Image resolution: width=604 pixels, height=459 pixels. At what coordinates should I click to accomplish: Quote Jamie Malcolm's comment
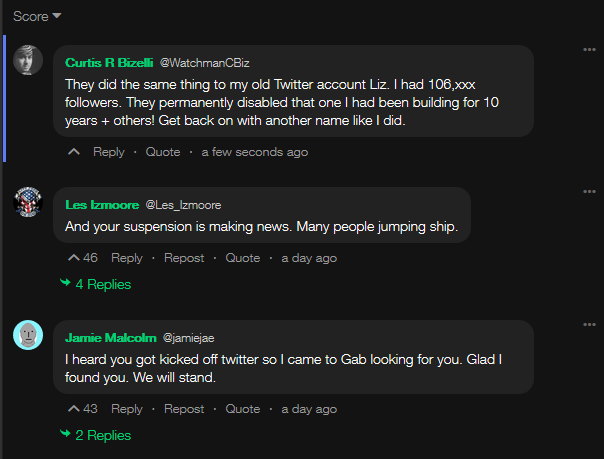tap(243, 409)
